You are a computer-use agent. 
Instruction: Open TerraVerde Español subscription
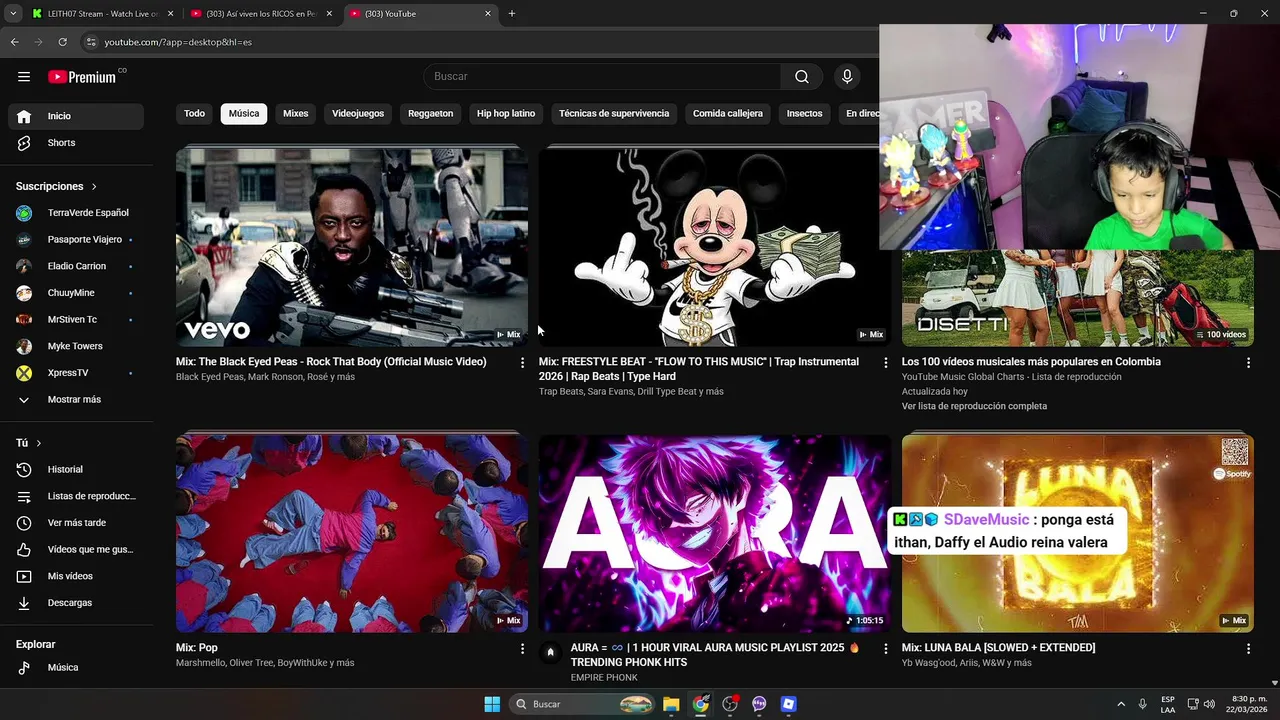[76, 213]
